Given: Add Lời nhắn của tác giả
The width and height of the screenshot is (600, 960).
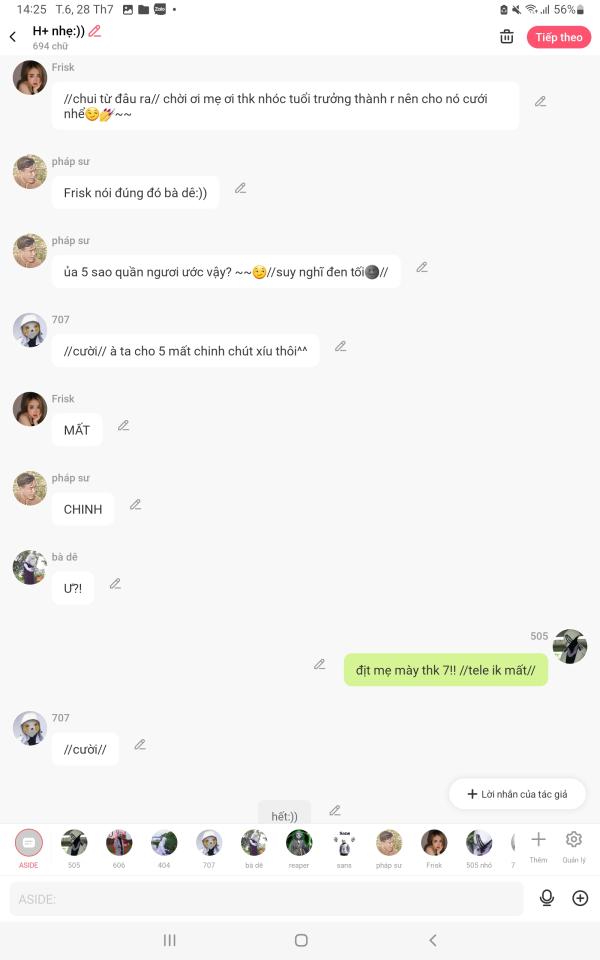Looking at the screenshot, I should tap(517, 794).
